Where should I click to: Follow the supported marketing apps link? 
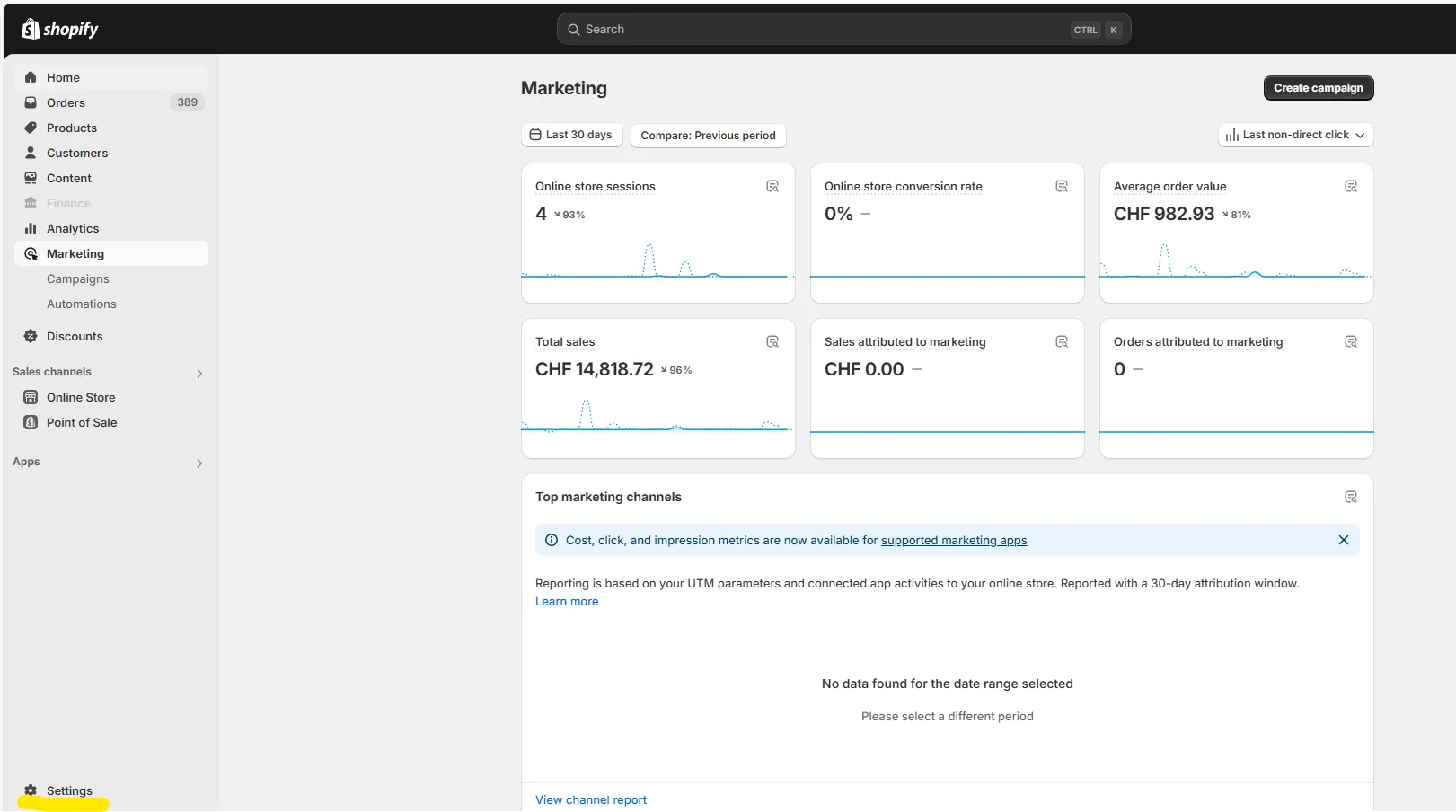953,540
